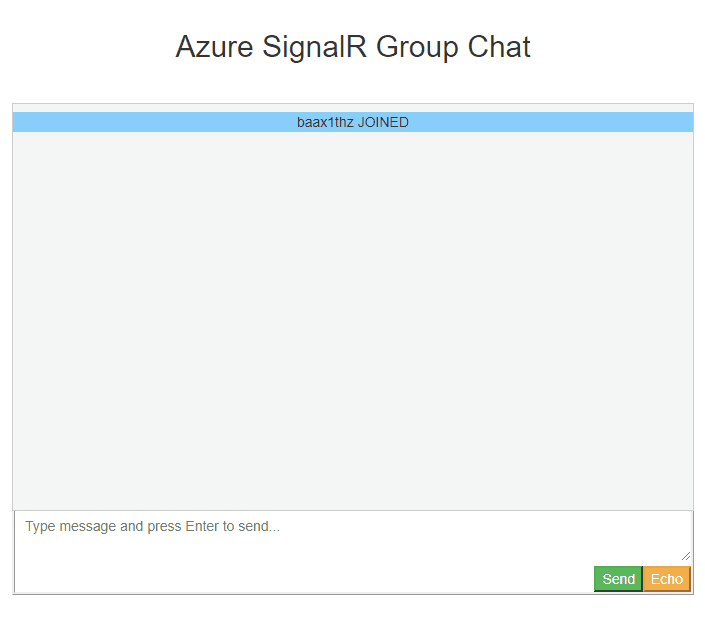705x637 pixels.
Task: Click the word 'Chat' in the title
Action: pos(499,47)
